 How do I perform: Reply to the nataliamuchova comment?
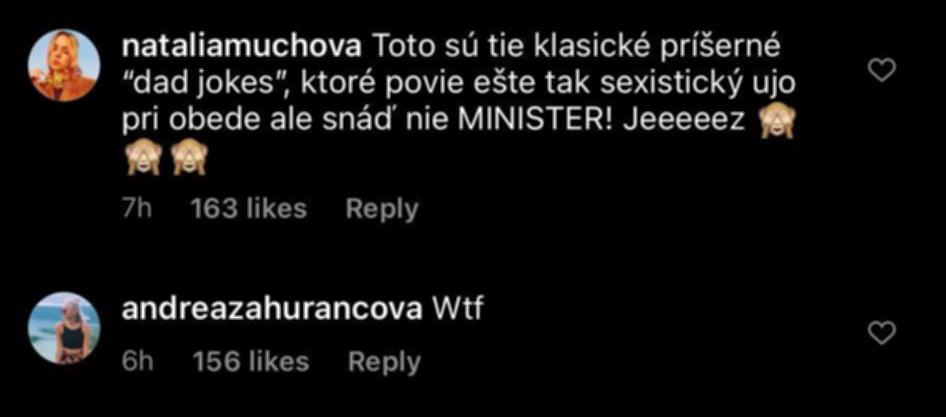coord(382,209)
